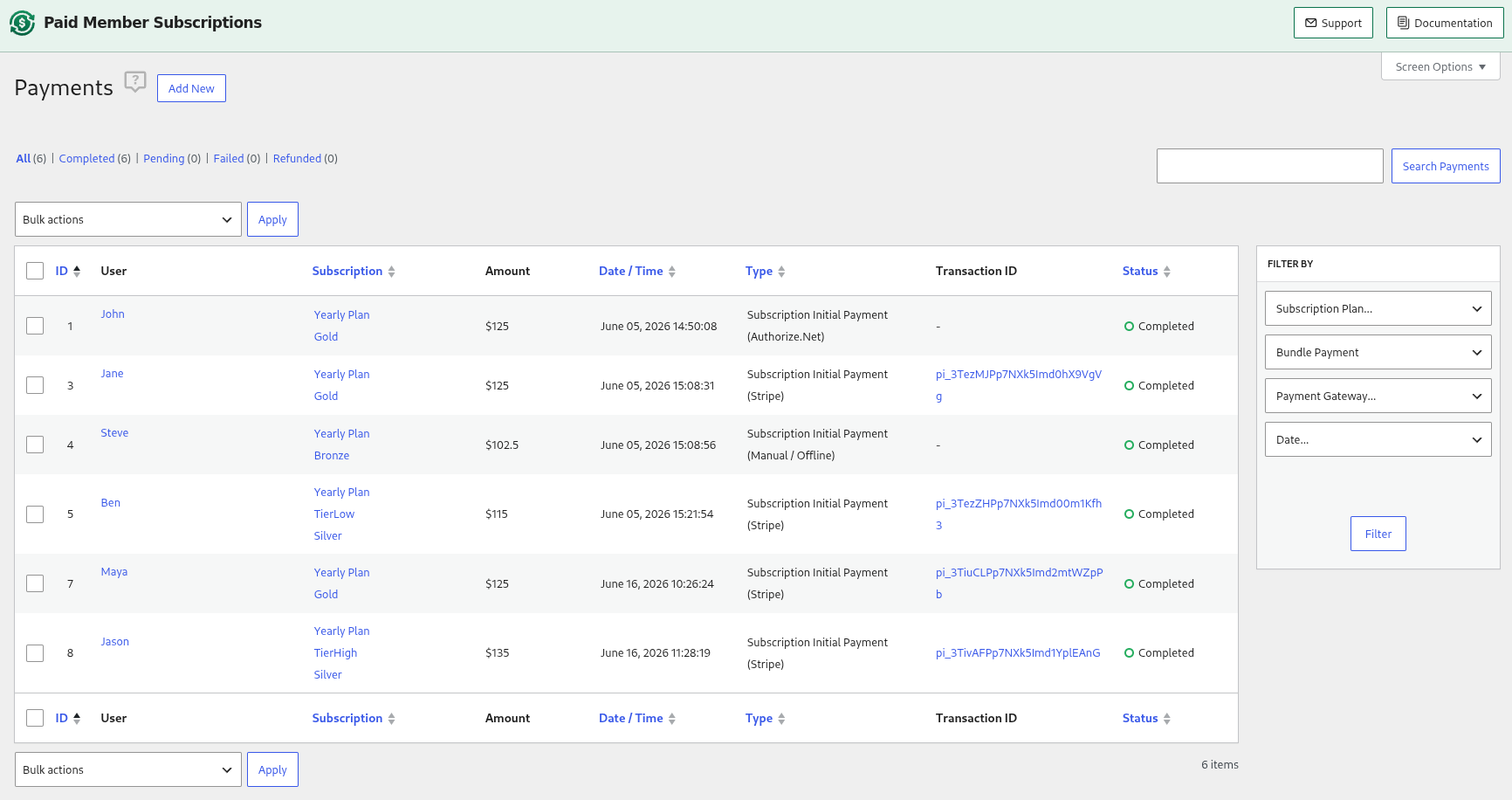Expand the Subscription Plan filter dropdown
This screenshot has width=1512, height=800.
coord(1378,308)
